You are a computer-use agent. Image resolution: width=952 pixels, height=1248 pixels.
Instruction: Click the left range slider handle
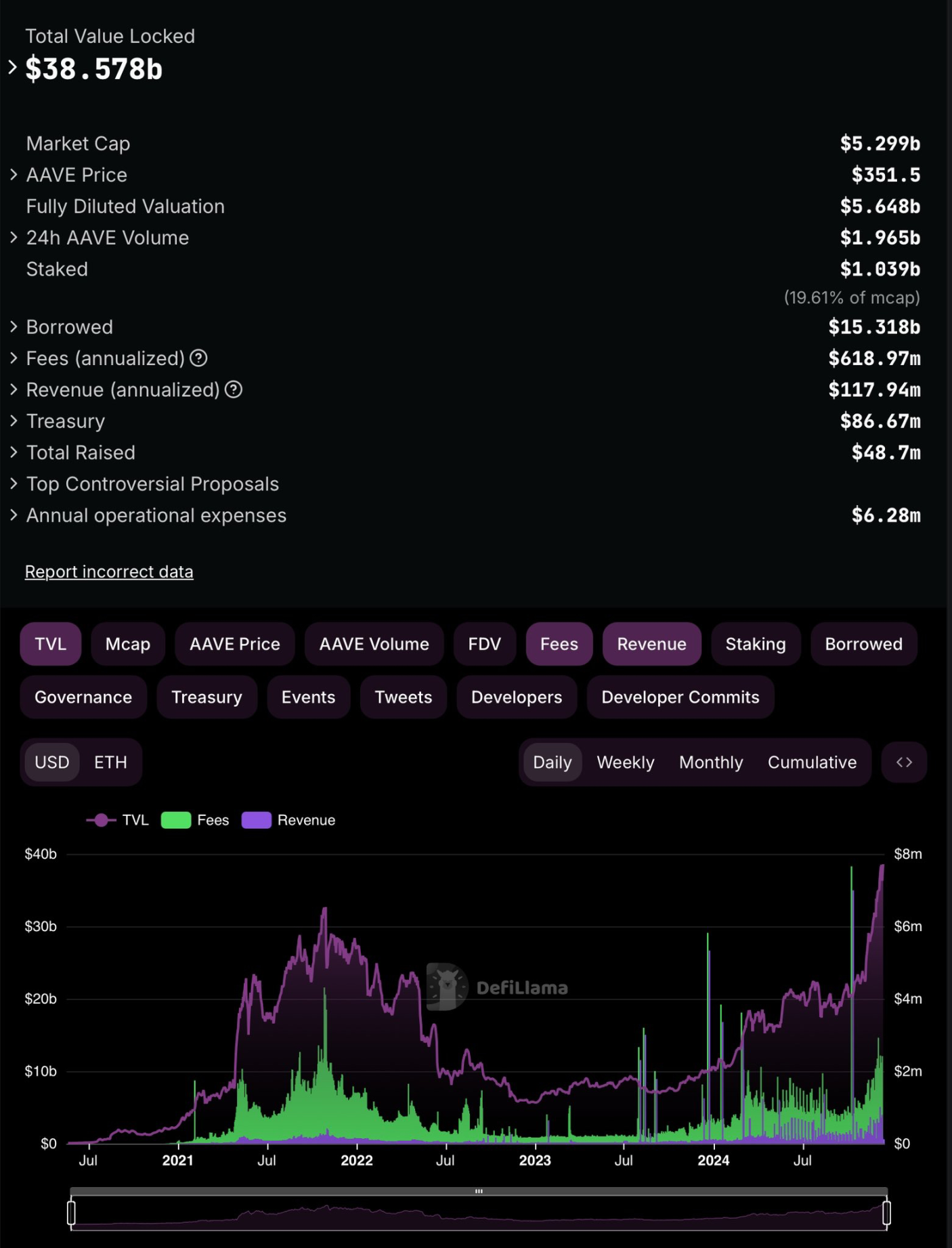pyautogui.click(x=72, y=1212)
